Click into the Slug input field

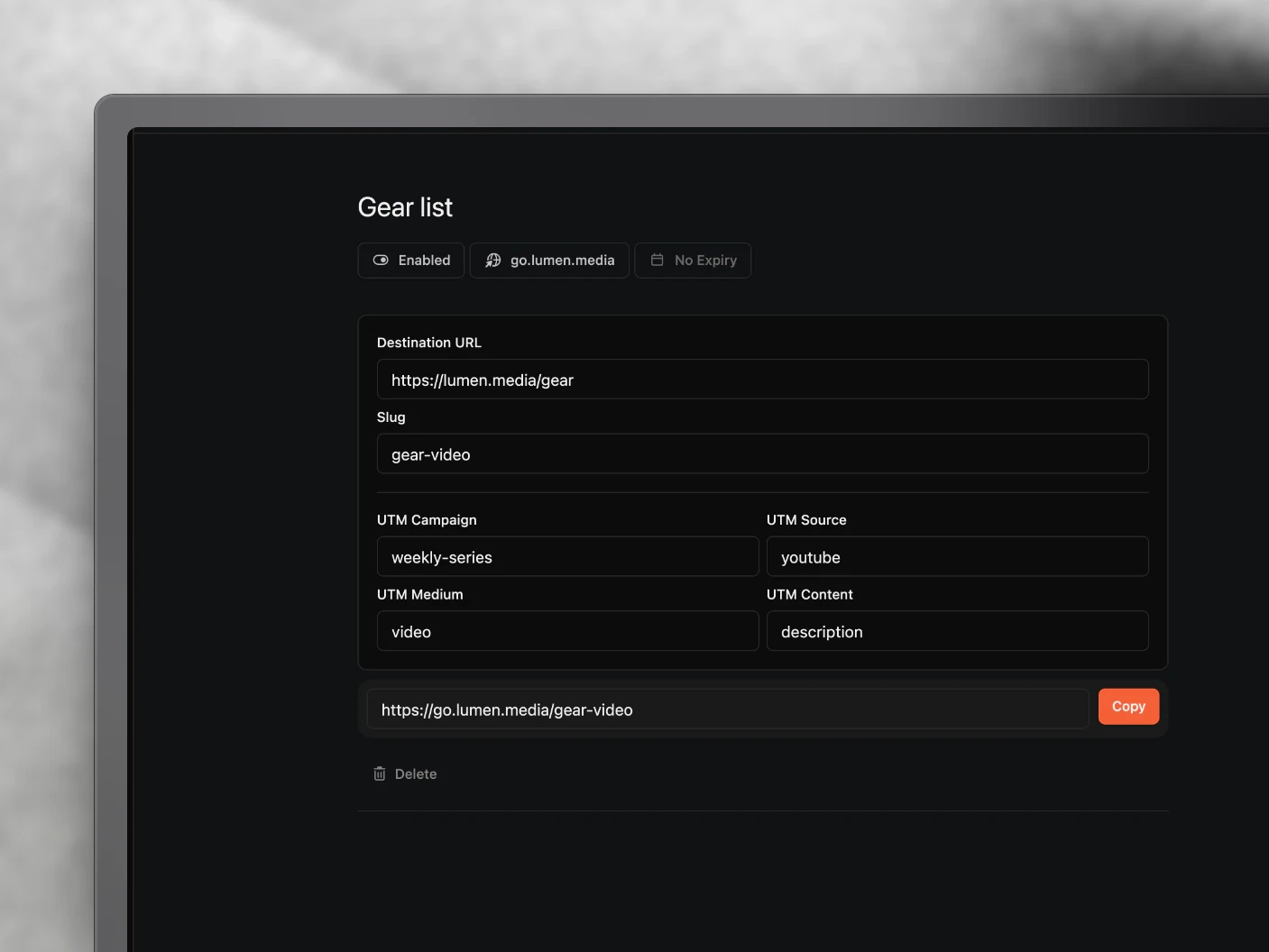(762, 454)
